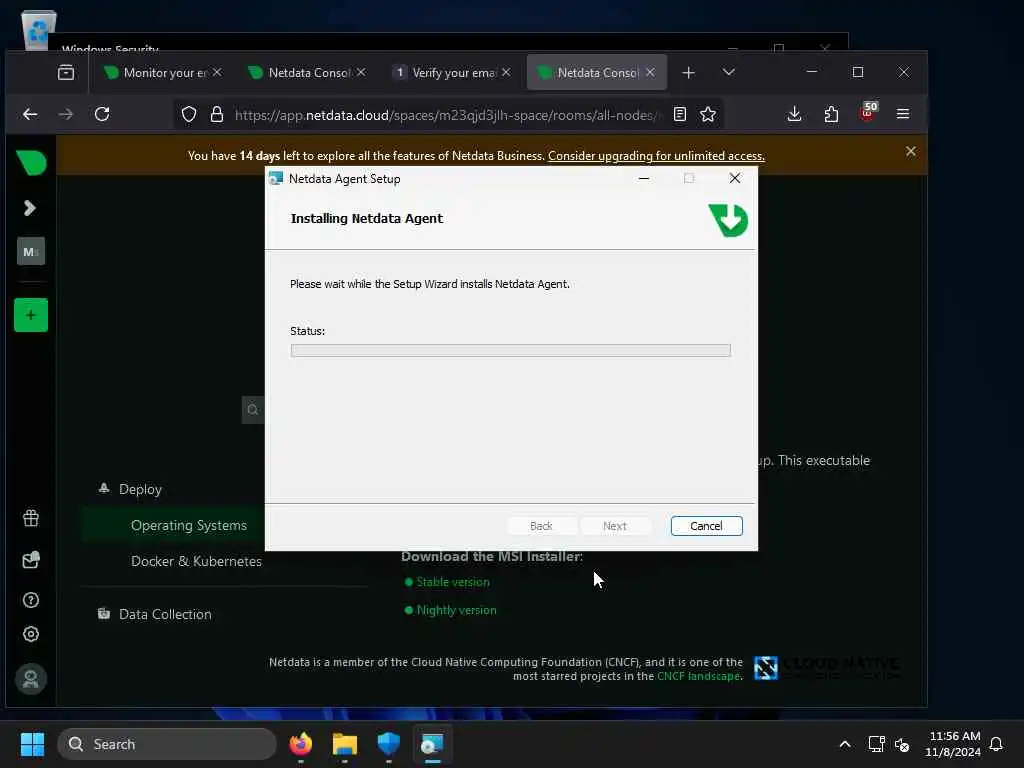Click the installer icon in taskbar
This screenshot has width=1024, height=768.
[x=432, y=744]
